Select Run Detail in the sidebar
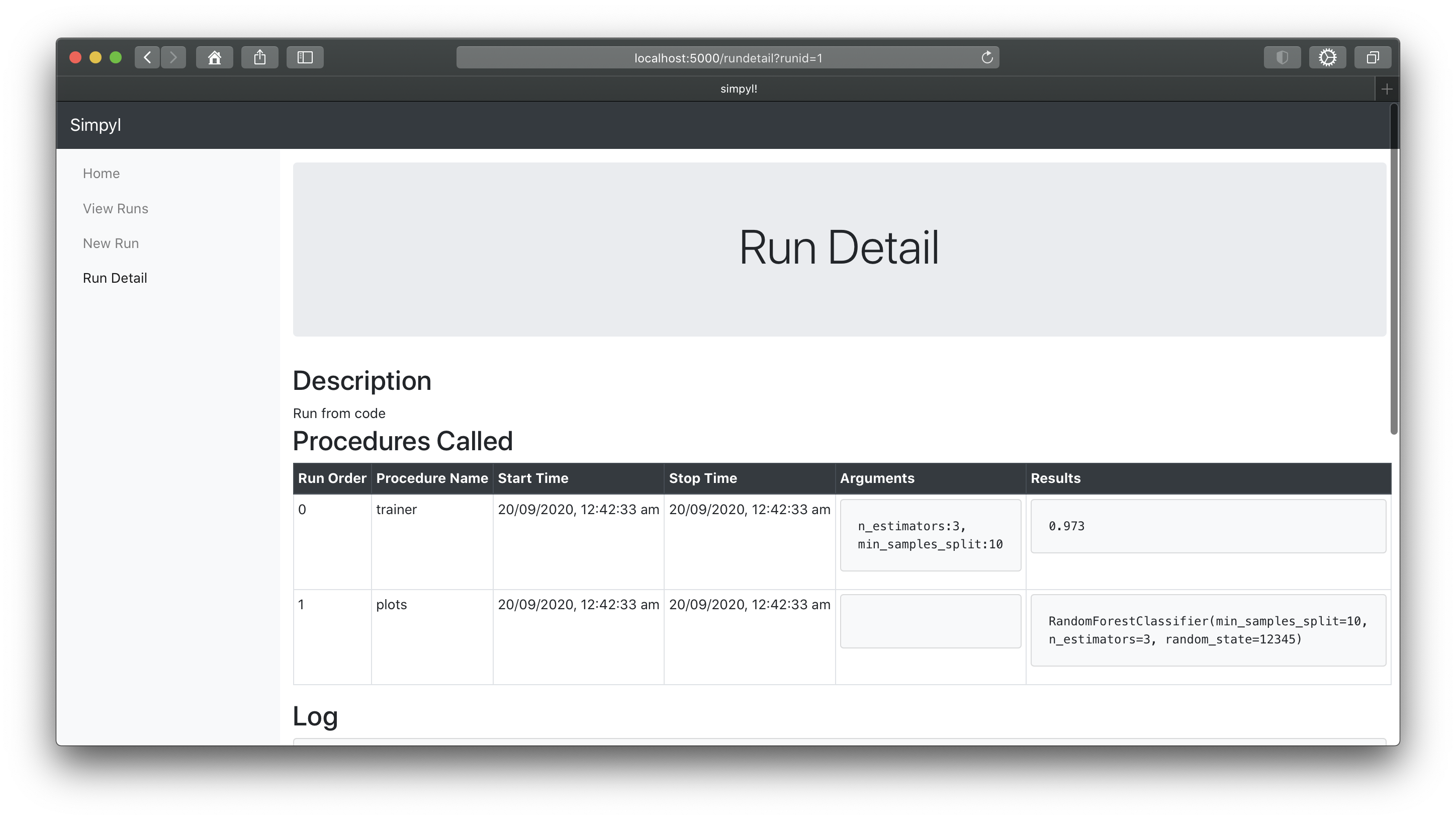 (x=115, y=278)
